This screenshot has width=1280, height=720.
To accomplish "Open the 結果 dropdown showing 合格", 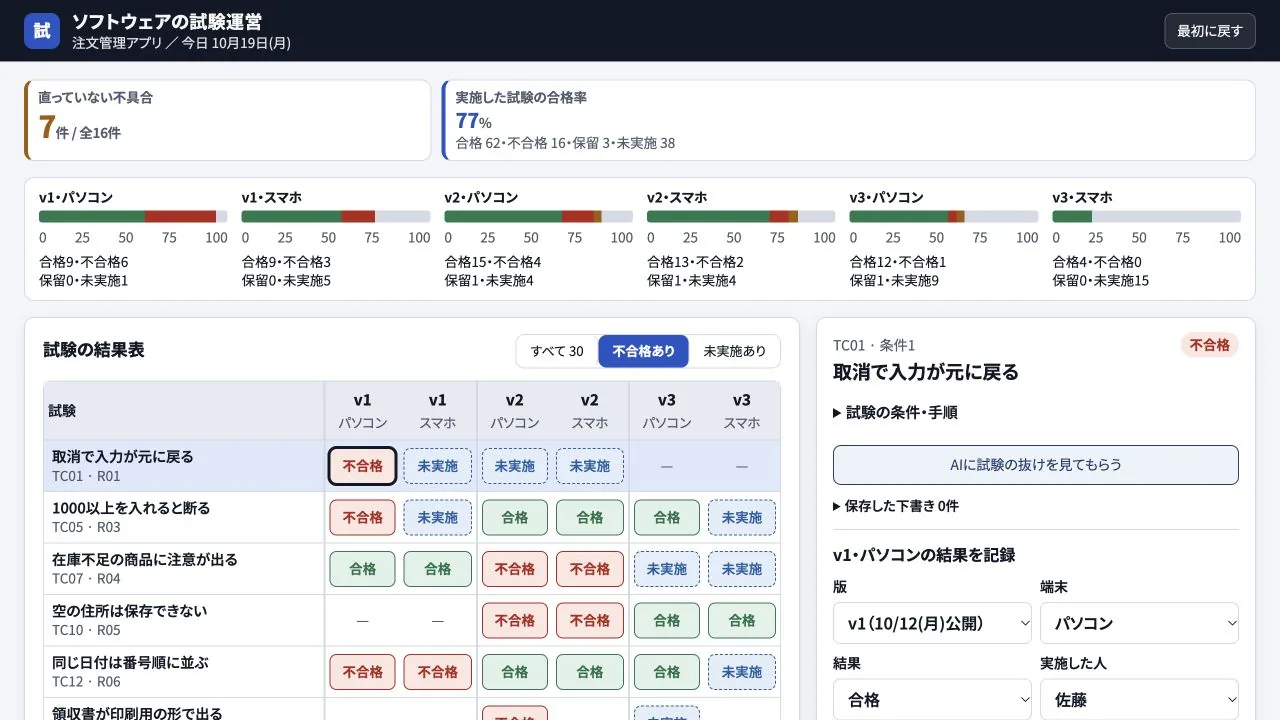I will [932, 700].
